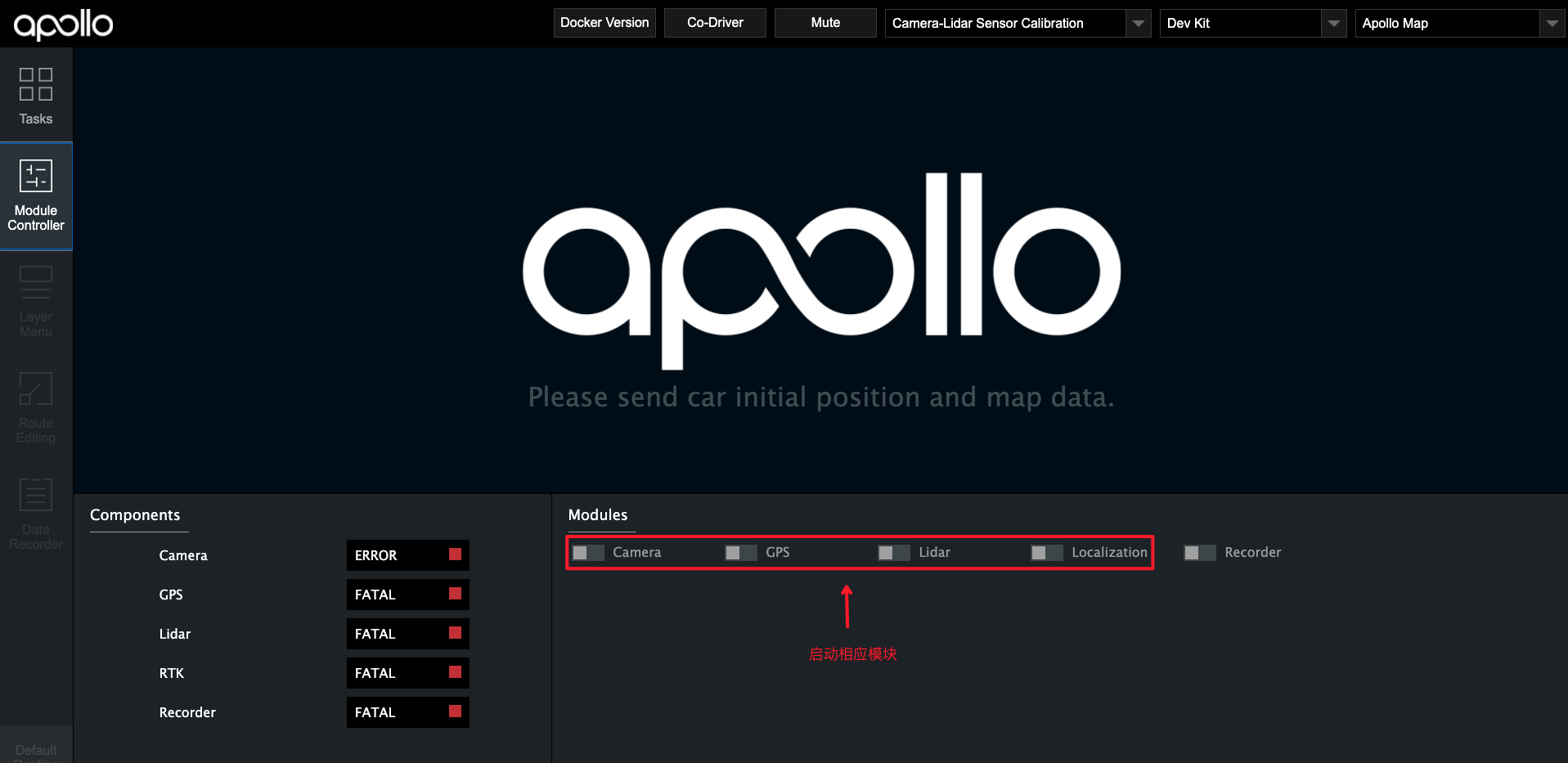Click the GPS component label
1568x763 pixels.
(x=171, y=595)
